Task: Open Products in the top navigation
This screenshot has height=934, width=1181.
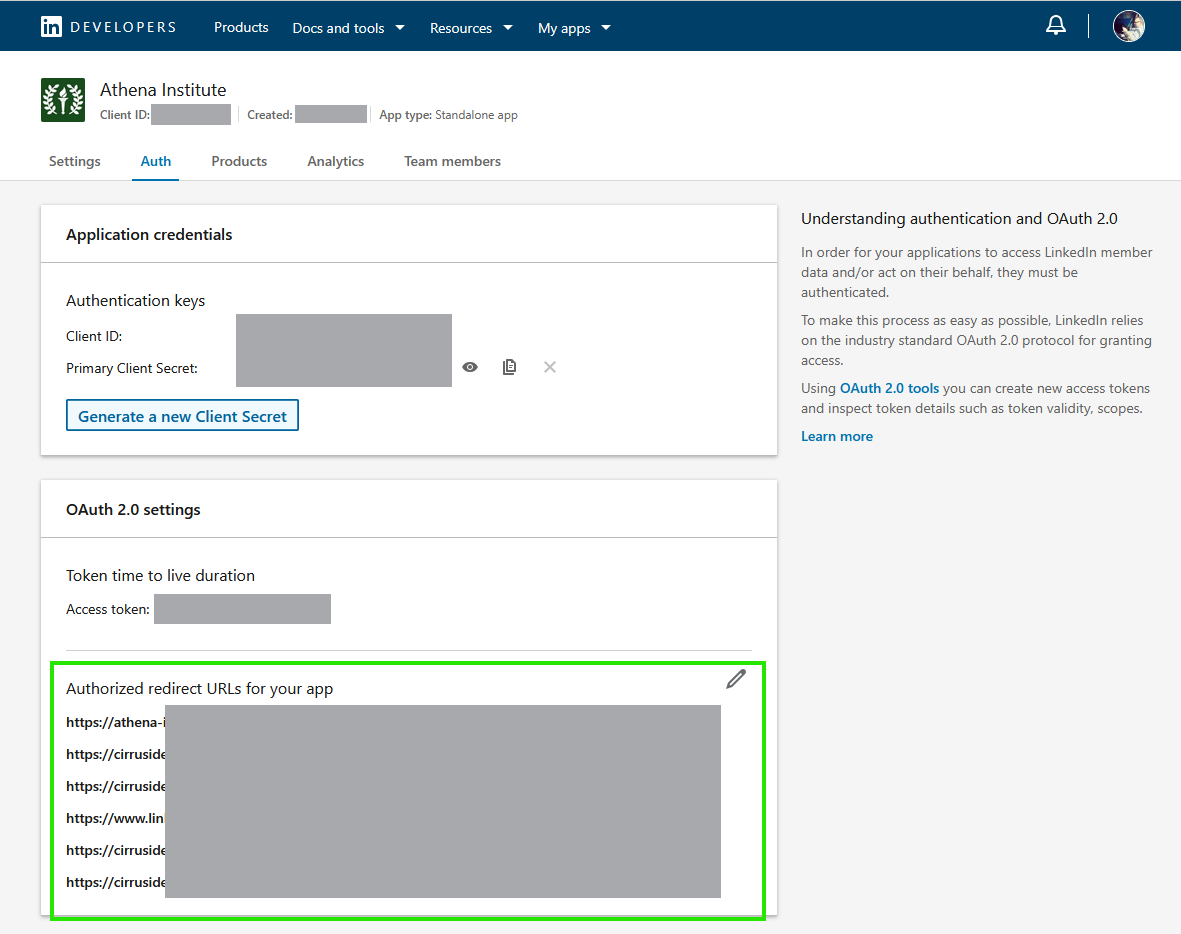Action: (241, 27)
